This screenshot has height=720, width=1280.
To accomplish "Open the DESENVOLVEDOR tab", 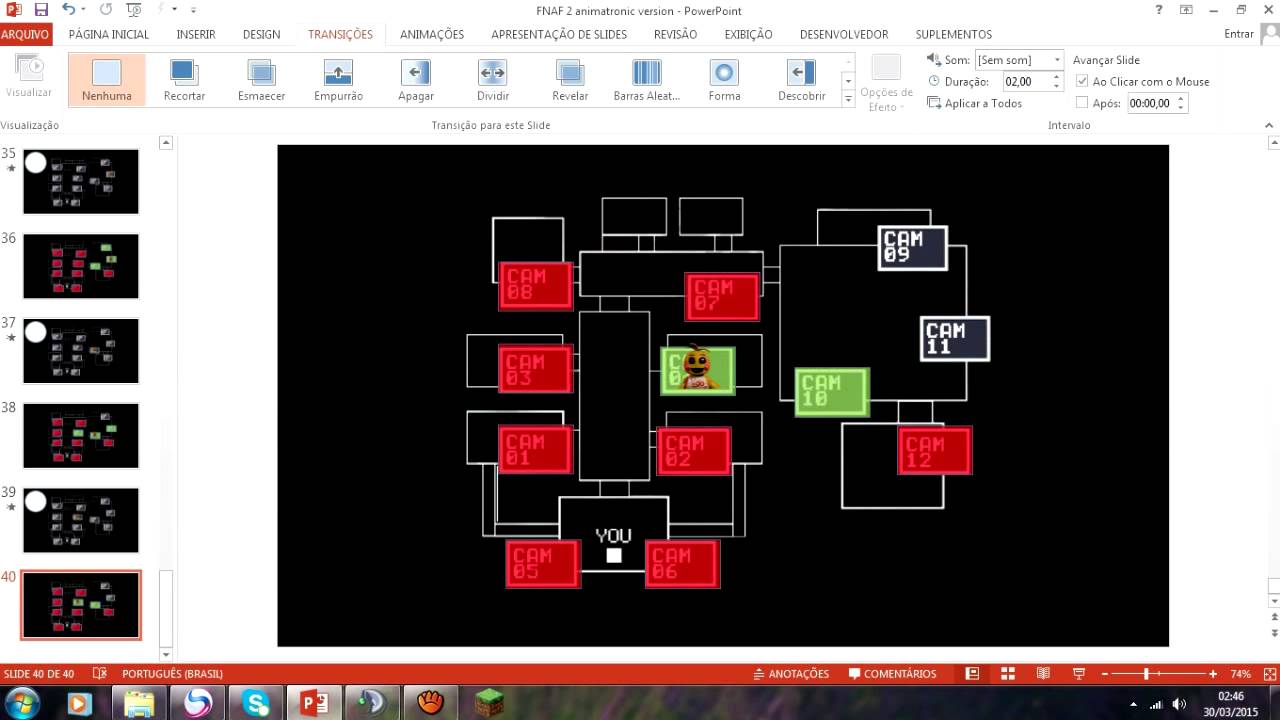I will pyautogui.click(x=844, y=34).
